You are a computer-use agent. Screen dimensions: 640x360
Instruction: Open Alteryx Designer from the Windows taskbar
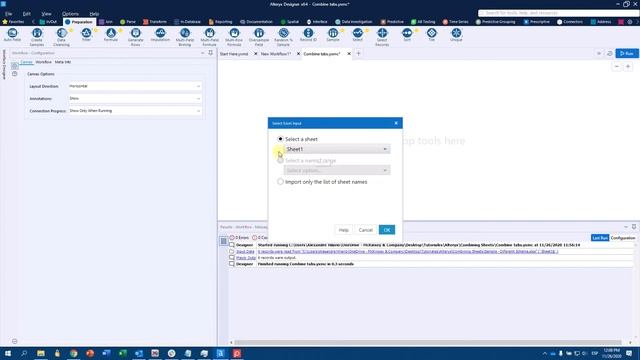pos(220,353)
